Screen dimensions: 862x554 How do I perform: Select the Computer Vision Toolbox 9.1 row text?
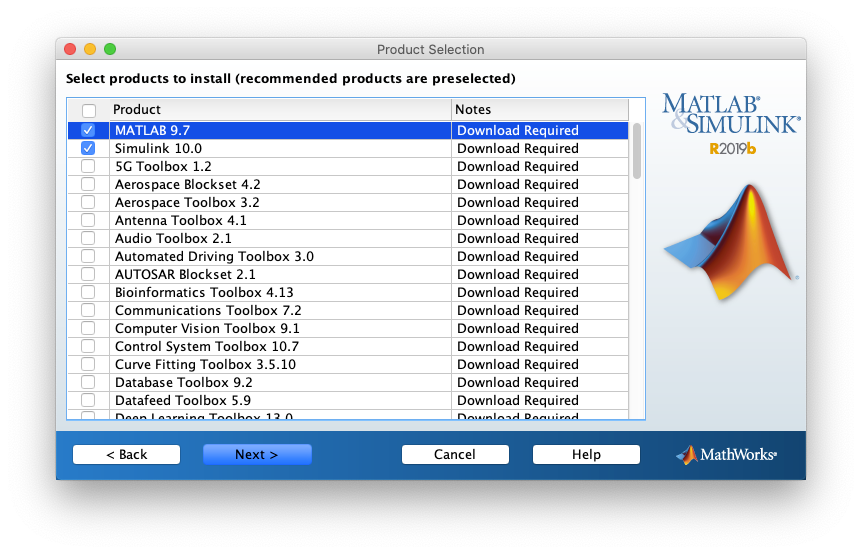click(207, 328)
